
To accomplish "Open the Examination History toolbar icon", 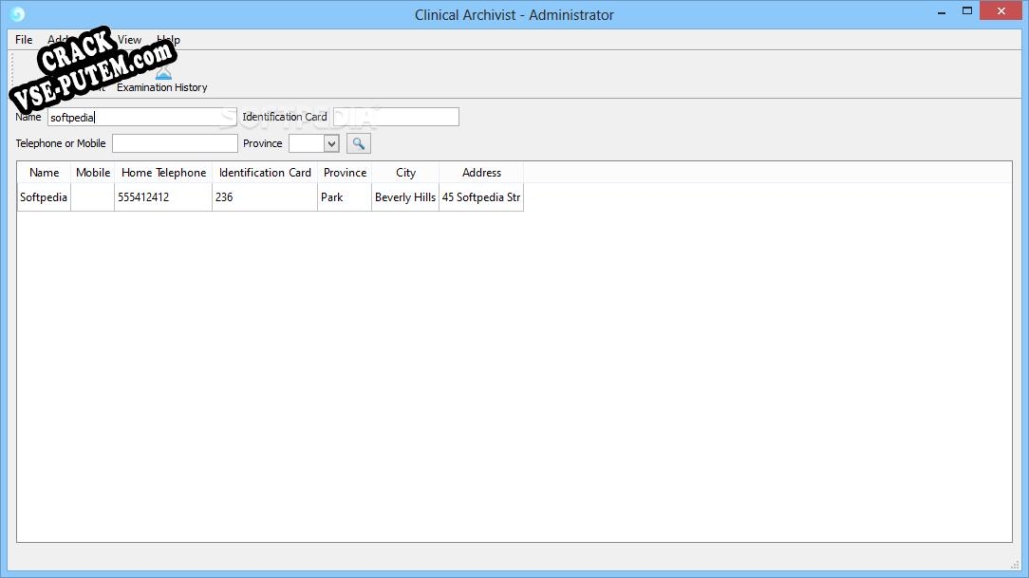I will 162,80.
